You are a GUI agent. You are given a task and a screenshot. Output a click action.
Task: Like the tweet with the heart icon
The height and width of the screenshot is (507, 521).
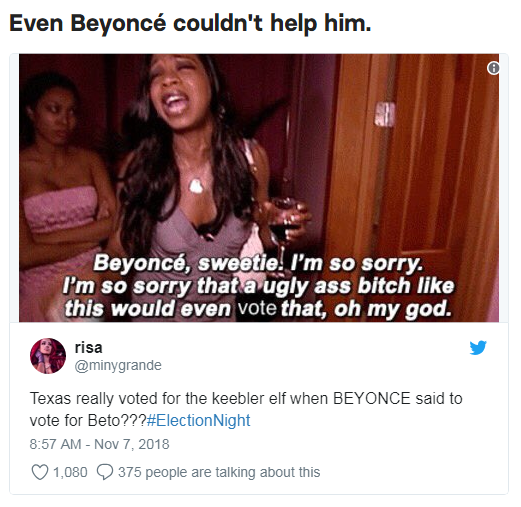point(40,472)
